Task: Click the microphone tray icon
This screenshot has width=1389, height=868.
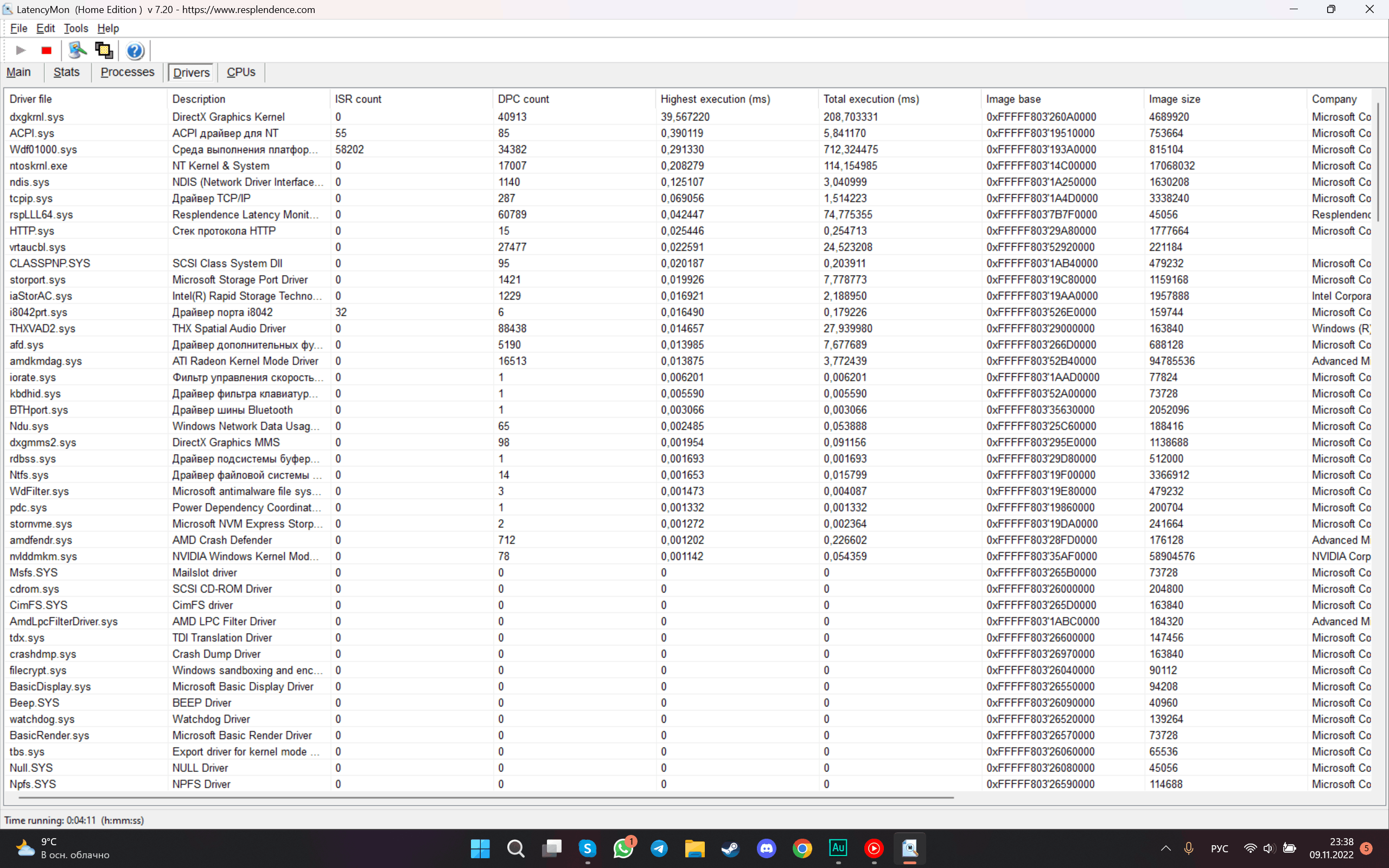Action: [x=1189, y=848]
